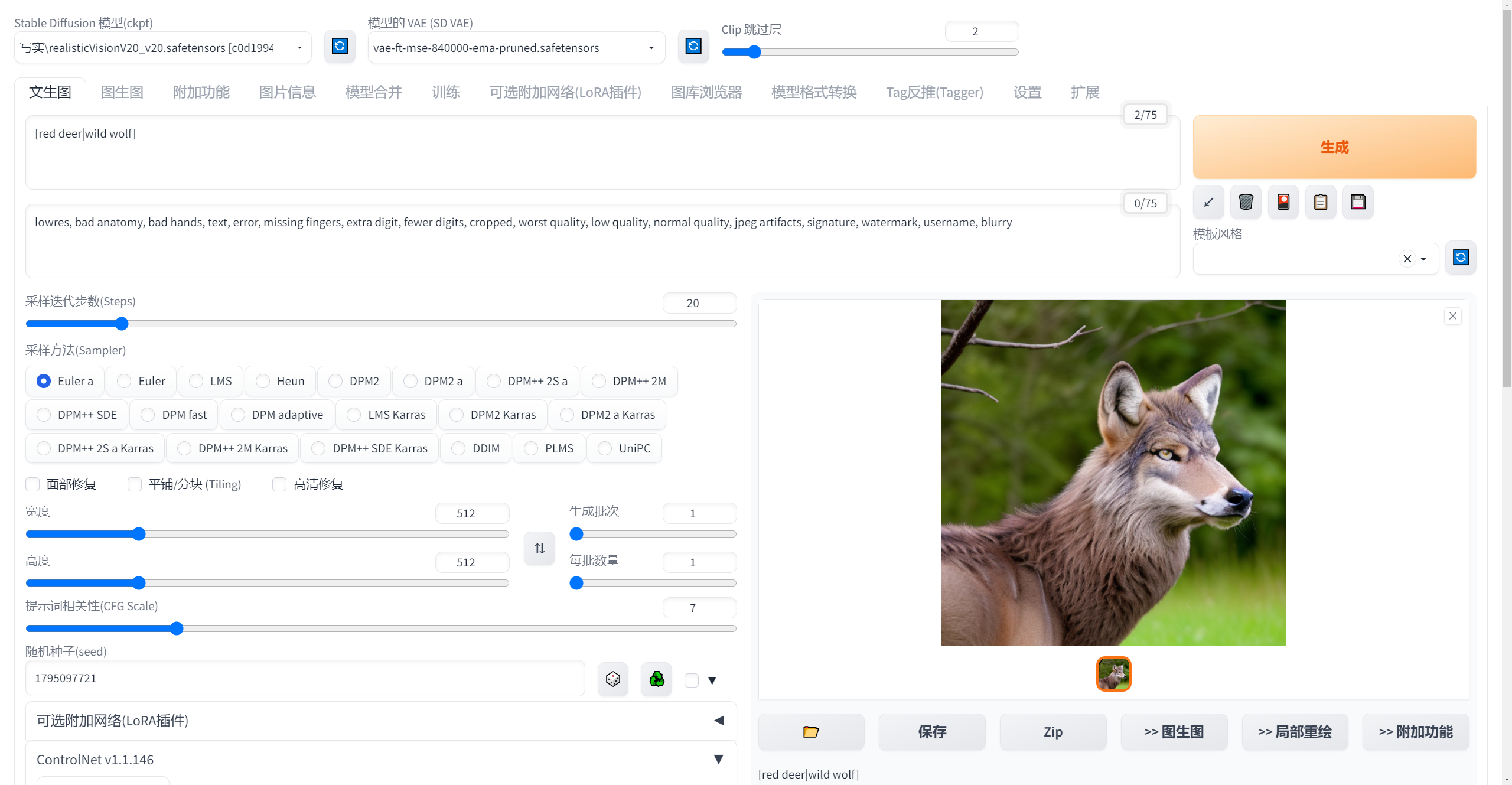Viewport: 1512px width, 785px height.
Task: Click the arrow icon to read last generation parameters
Action: tap(1208, 202)
